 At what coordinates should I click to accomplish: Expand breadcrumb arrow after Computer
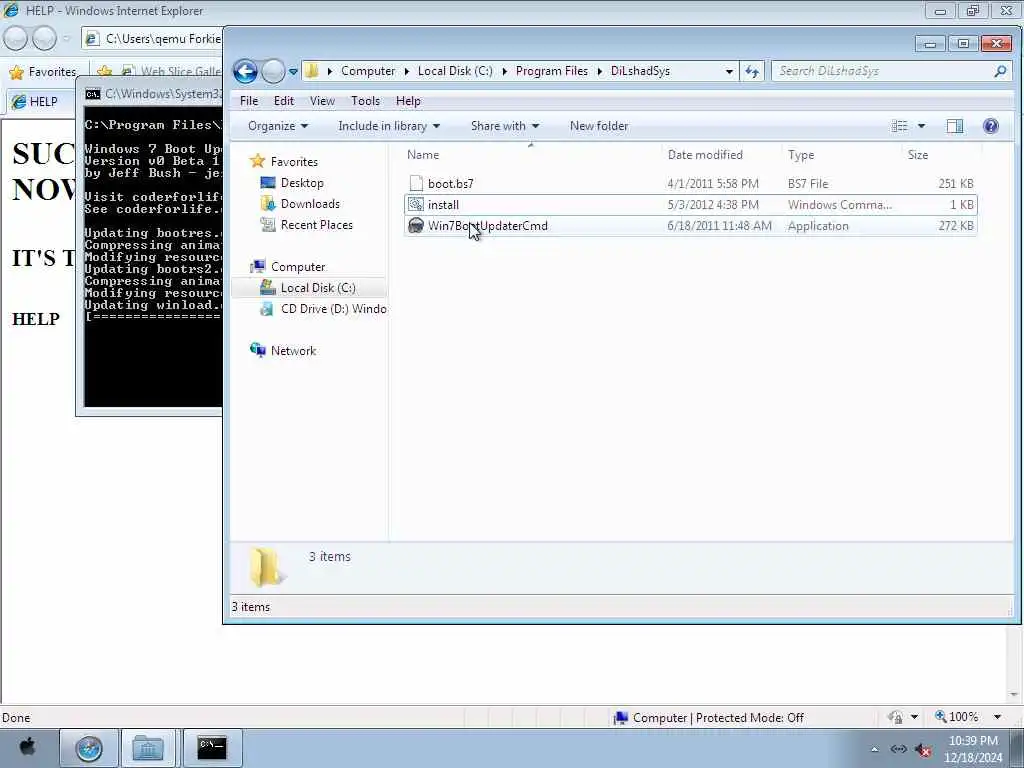click(x=406, y=71)
